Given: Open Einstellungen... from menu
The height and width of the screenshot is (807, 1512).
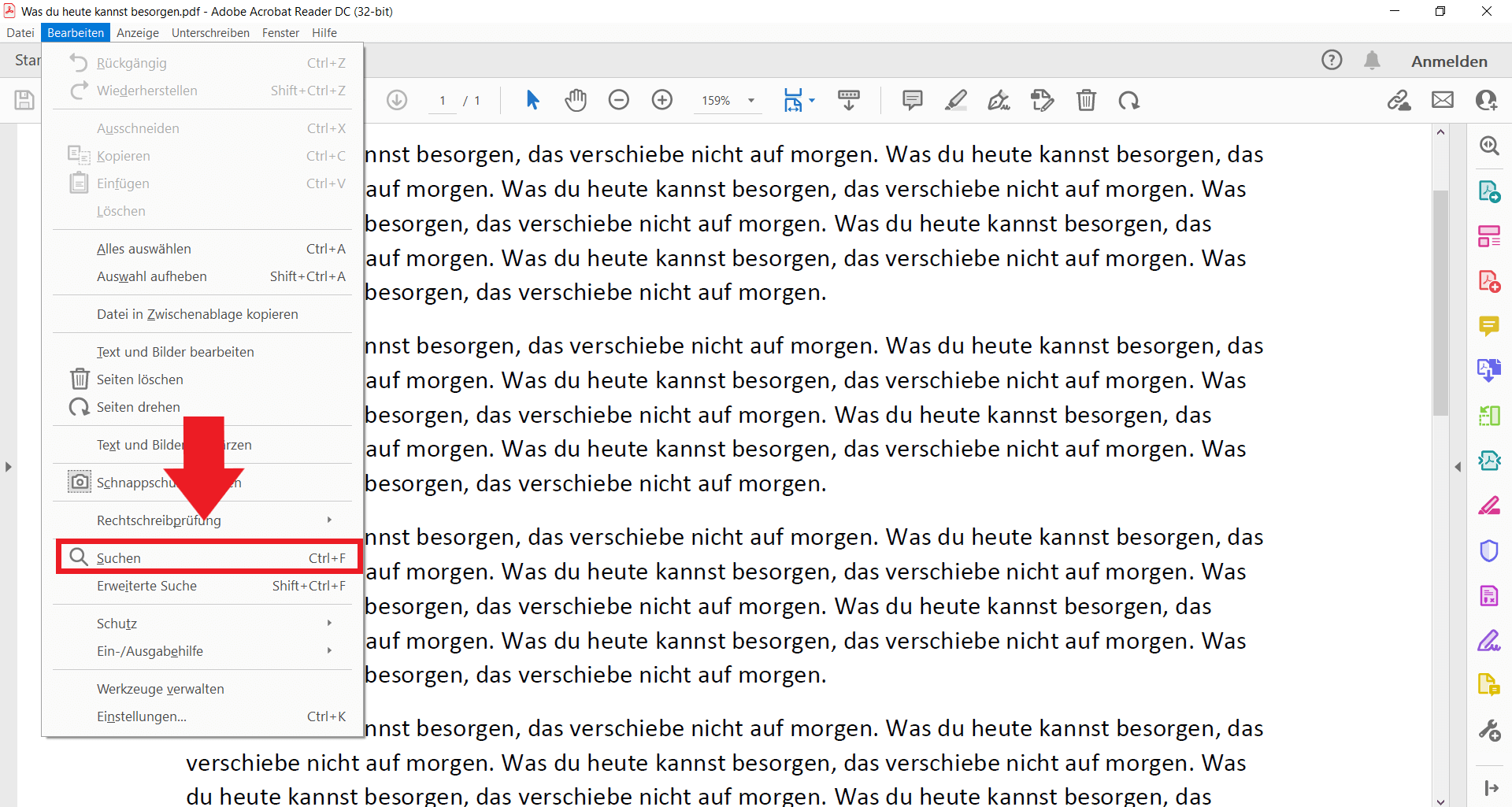Looking at the screenshot, I should (204, 716).
